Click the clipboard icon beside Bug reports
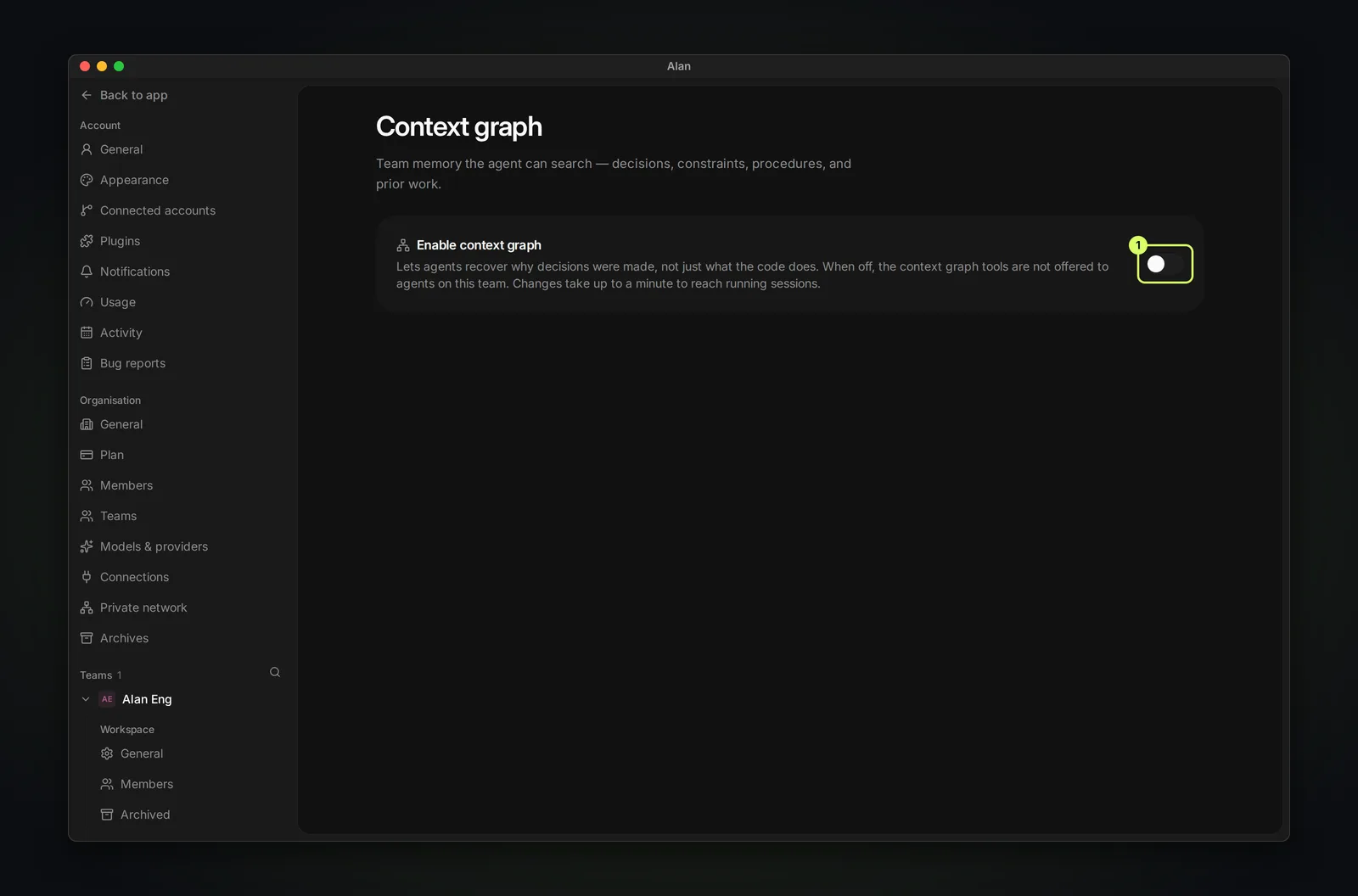1358x896 pixels. [x=87, y=363]
